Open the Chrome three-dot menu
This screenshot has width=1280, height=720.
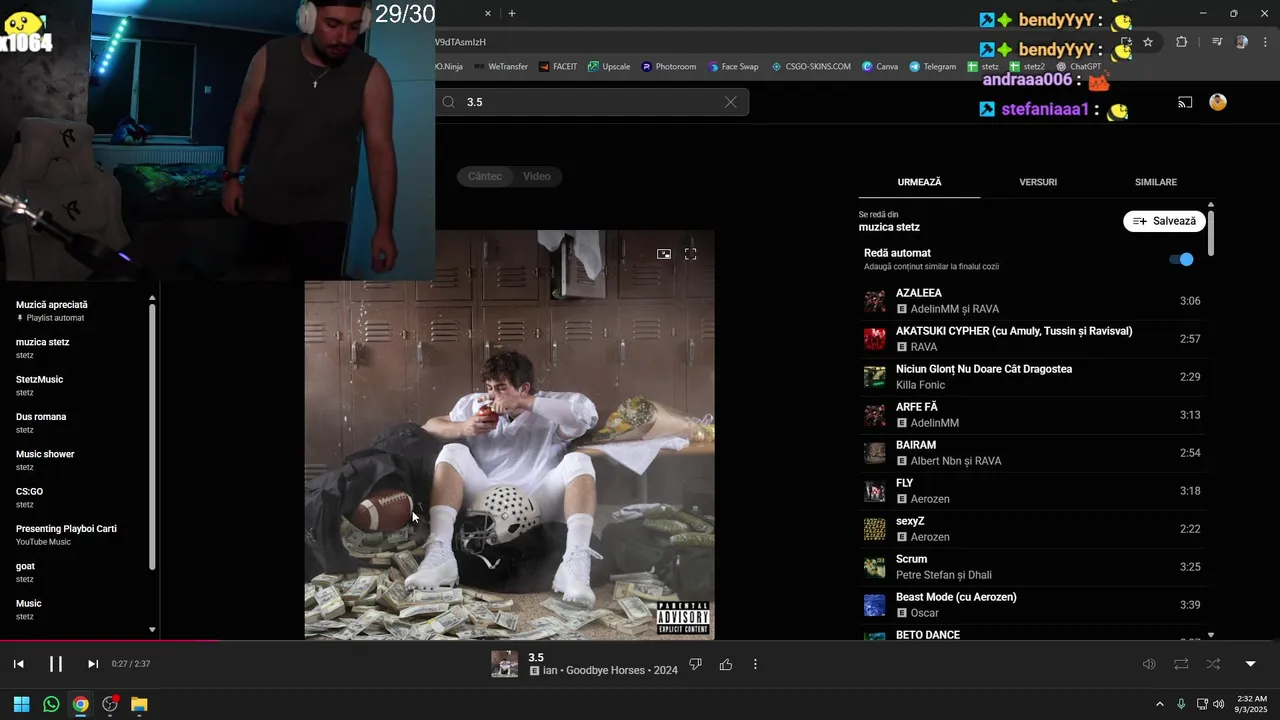click(1265, 42)
